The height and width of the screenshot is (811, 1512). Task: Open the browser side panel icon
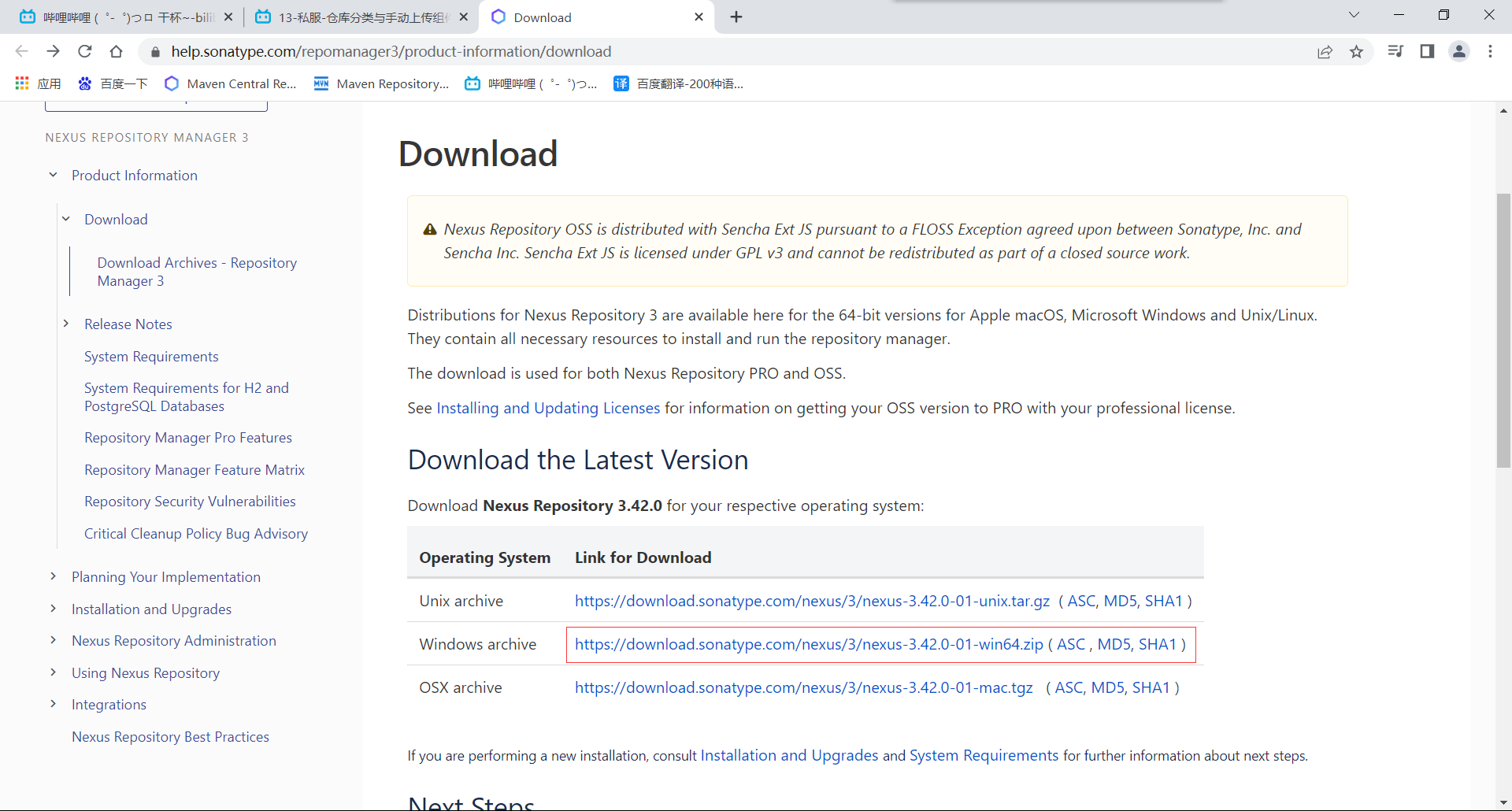pos(1427,51)
